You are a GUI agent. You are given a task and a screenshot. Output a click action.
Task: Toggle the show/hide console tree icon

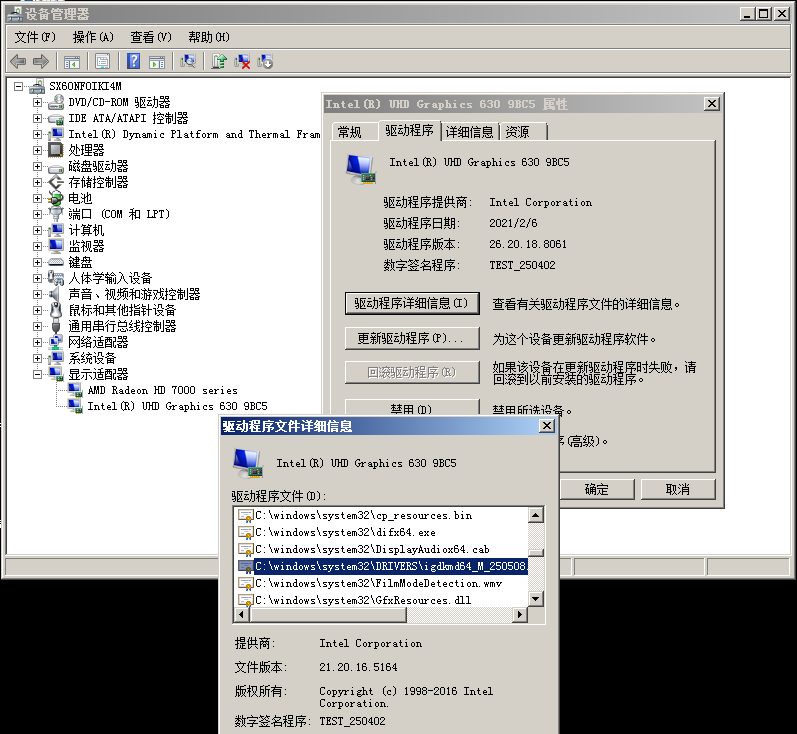[72, 62]
